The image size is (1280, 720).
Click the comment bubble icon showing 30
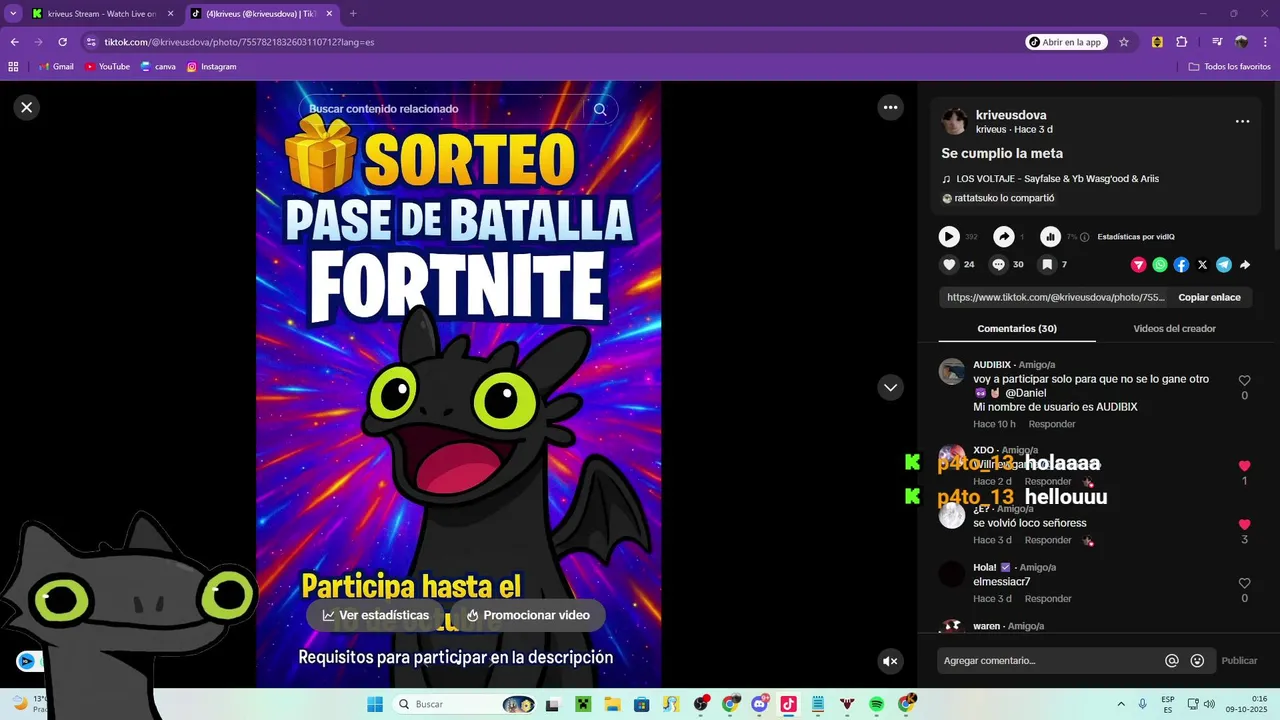(998, 265)
